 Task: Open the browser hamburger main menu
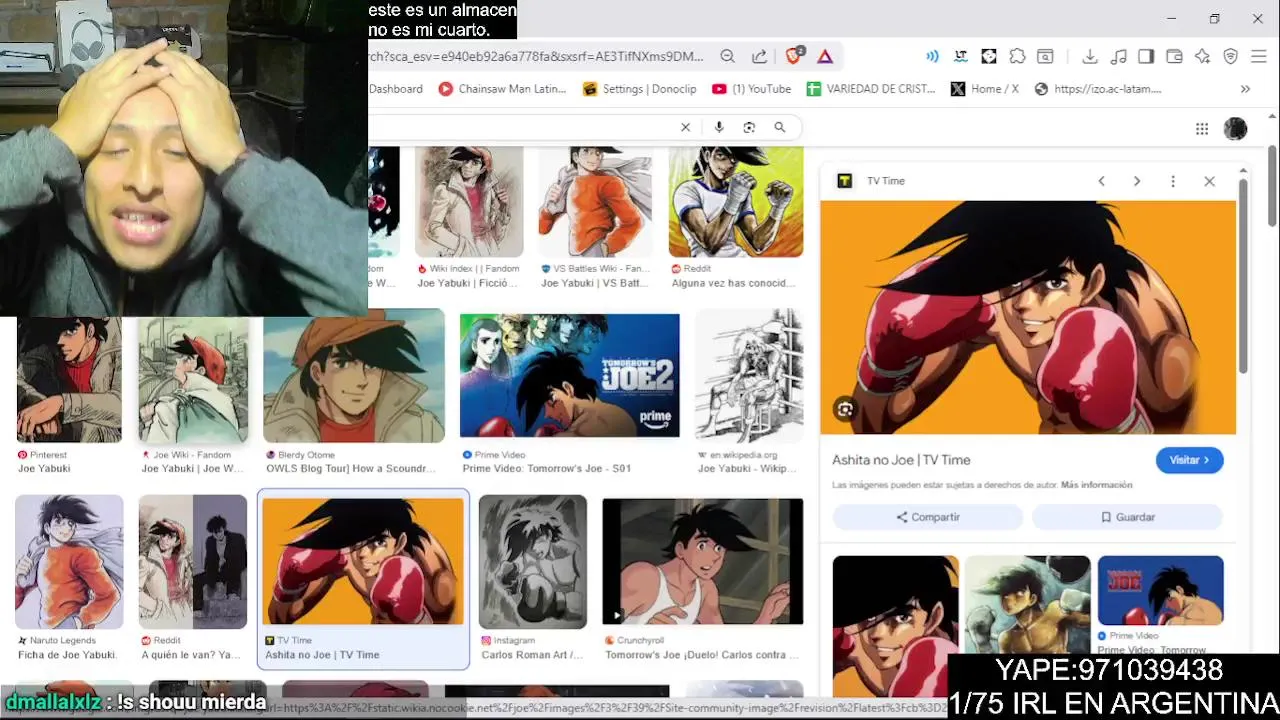point(1258,57)
